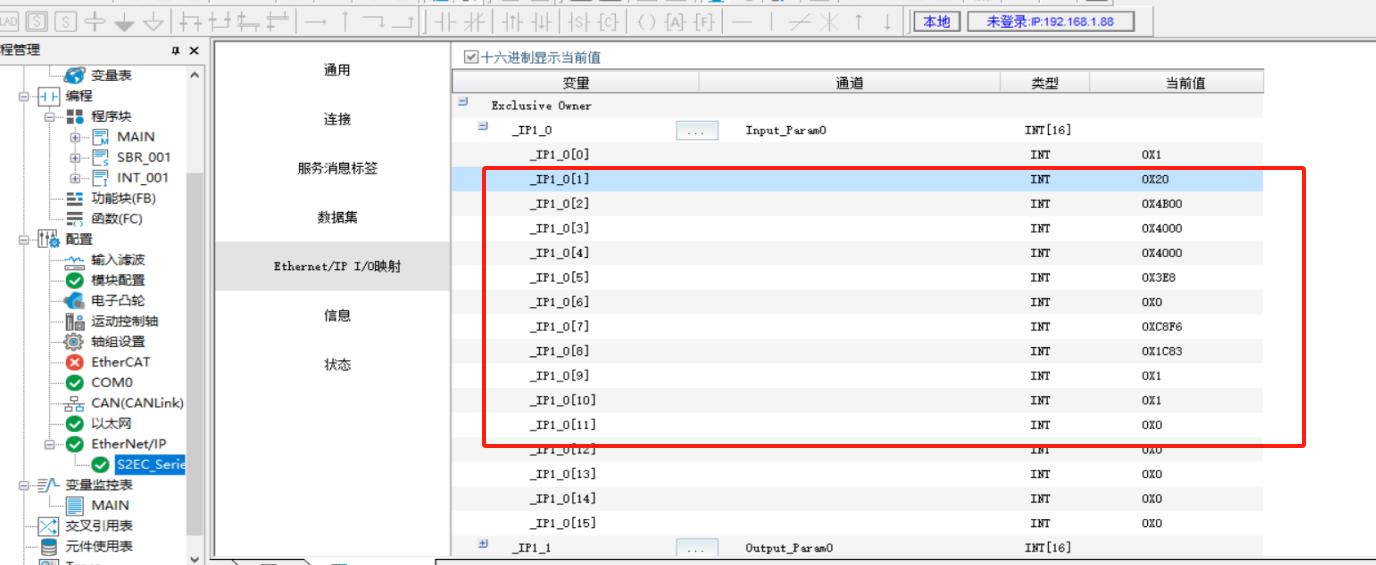Draw a horizontal line with arrow tool
This screenshot has height=565, width=1376.
coord(317,22)
